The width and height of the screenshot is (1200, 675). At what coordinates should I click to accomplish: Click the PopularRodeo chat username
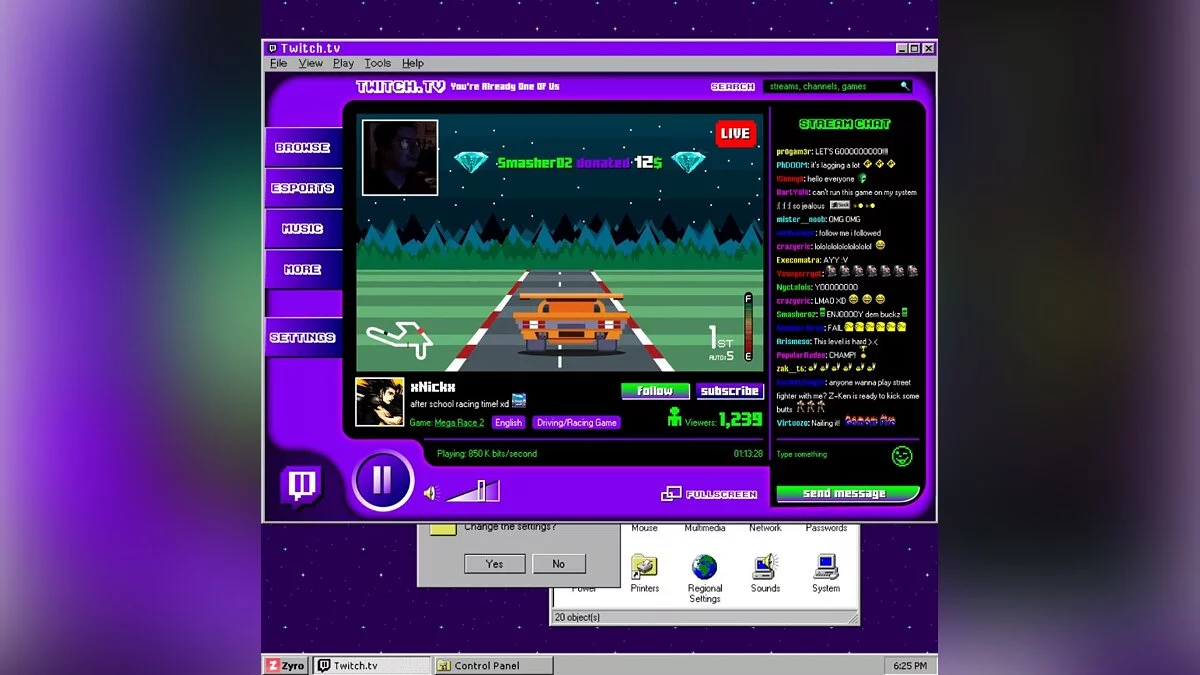pyautogui.click(x=800, y=355)
